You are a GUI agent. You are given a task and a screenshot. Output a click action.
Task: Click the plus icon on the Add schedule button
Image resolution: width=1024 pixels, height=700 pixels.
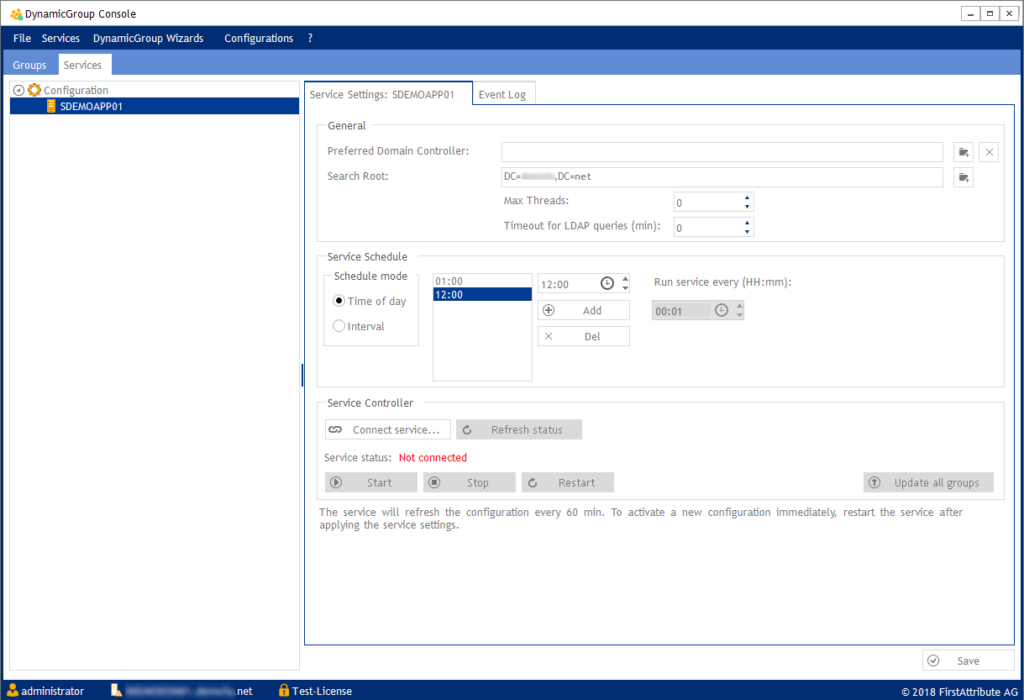coord(549,309)
